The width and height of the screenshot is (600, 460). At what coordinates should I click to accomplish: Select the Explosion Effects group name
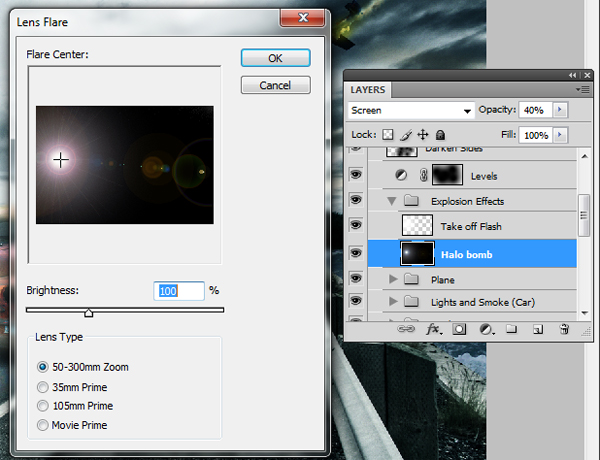[x=467, y=201]
